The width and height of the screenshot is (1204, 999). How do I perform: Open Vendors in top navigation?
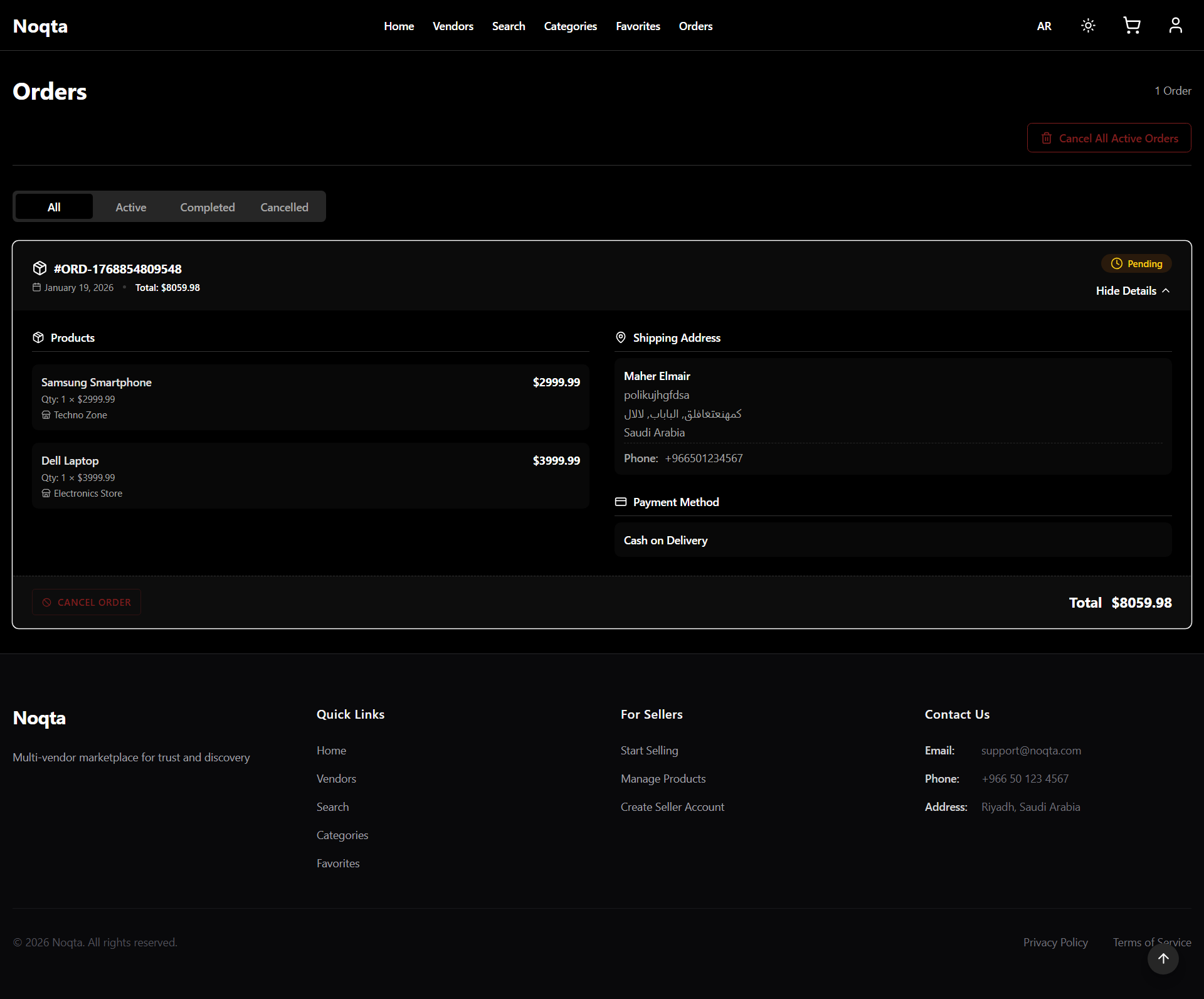[453, 26]
